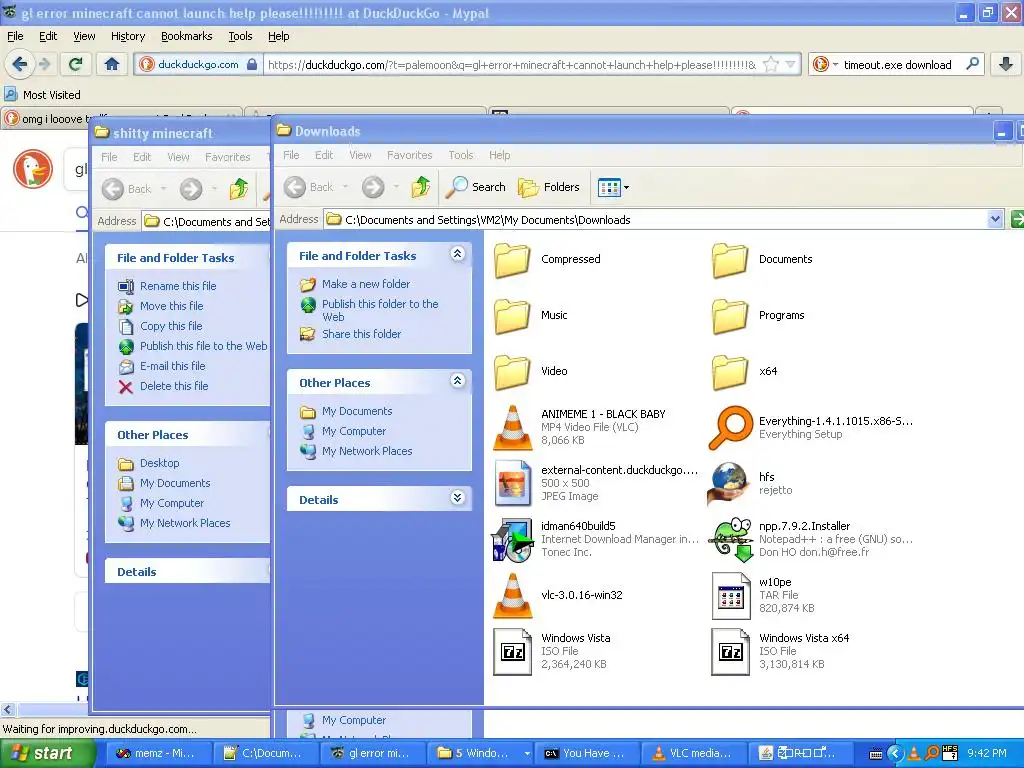Go to browser Home page icon
This screenshot has width=1024, height=768.
112,64
